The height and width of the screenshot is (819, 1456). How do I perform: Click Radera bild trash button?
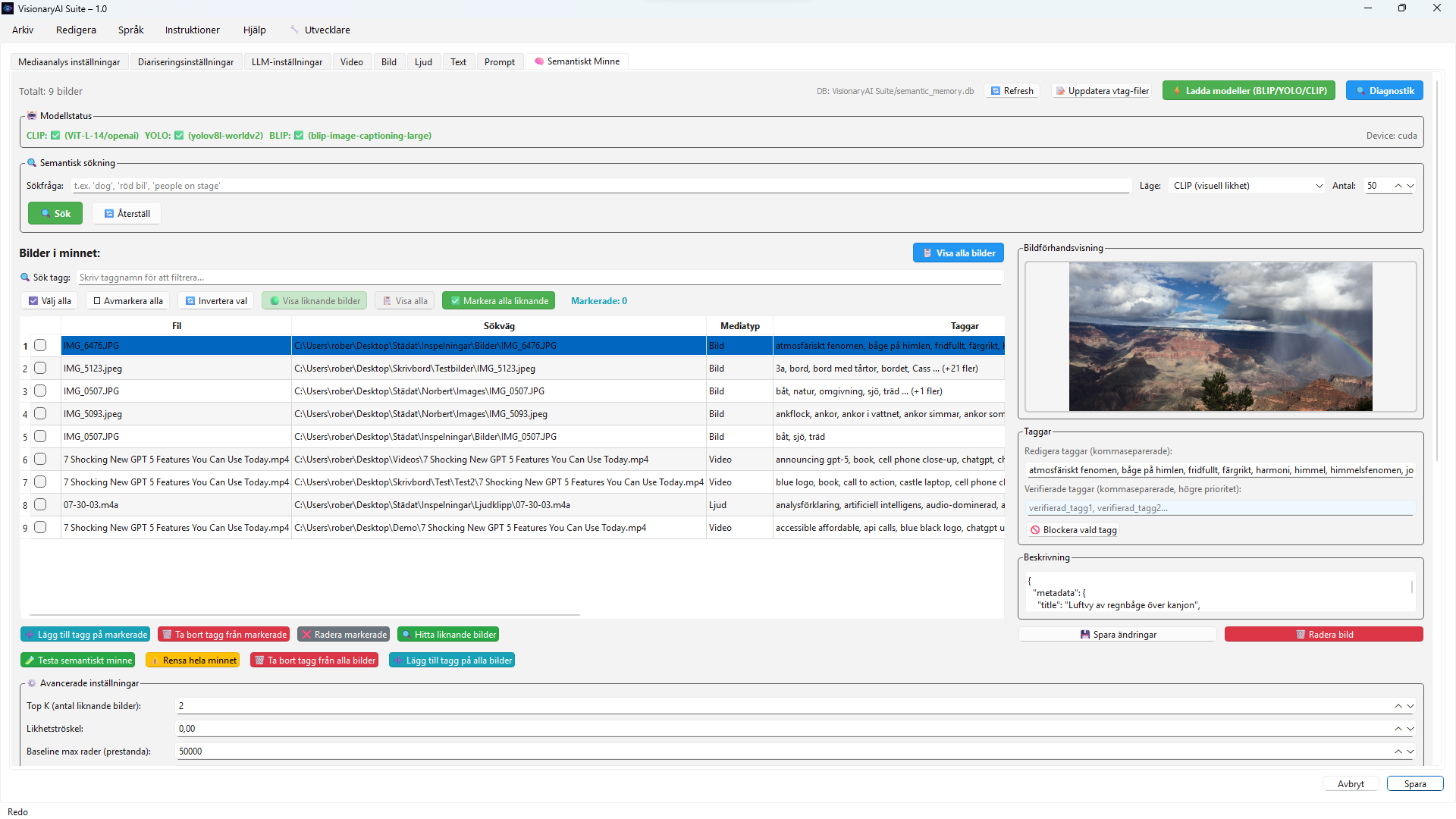(1323, 635)
